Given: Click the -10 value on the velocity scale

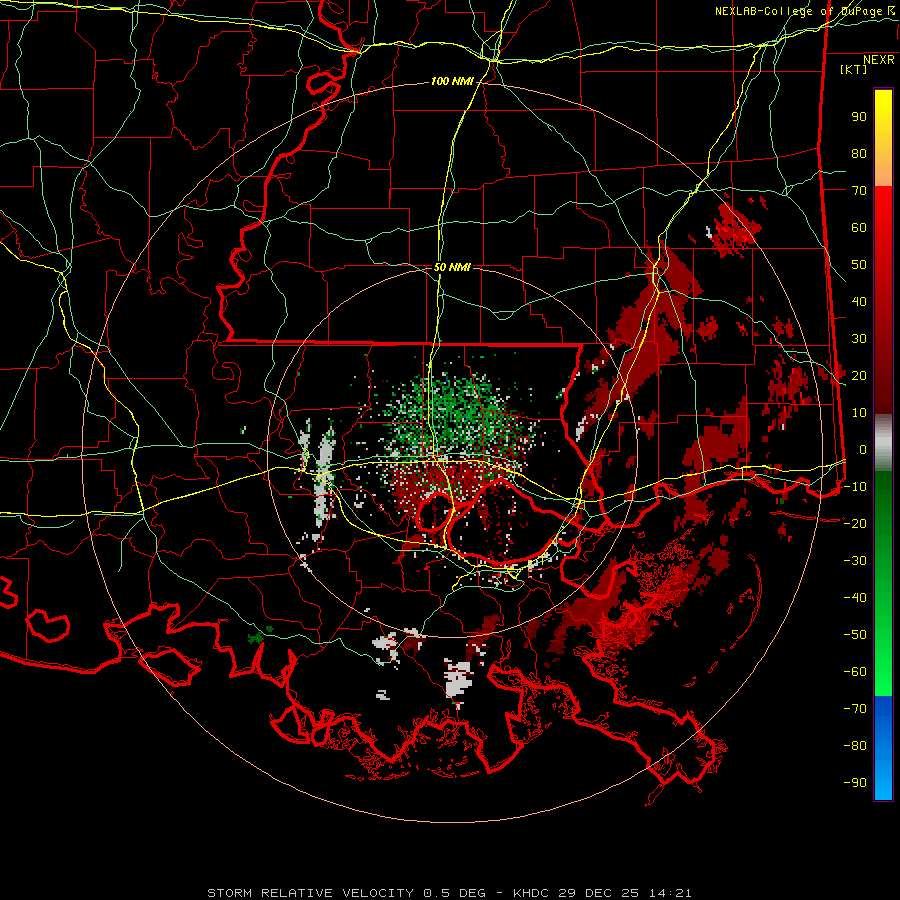Looking at the screenshot, I should click(855, 487).
